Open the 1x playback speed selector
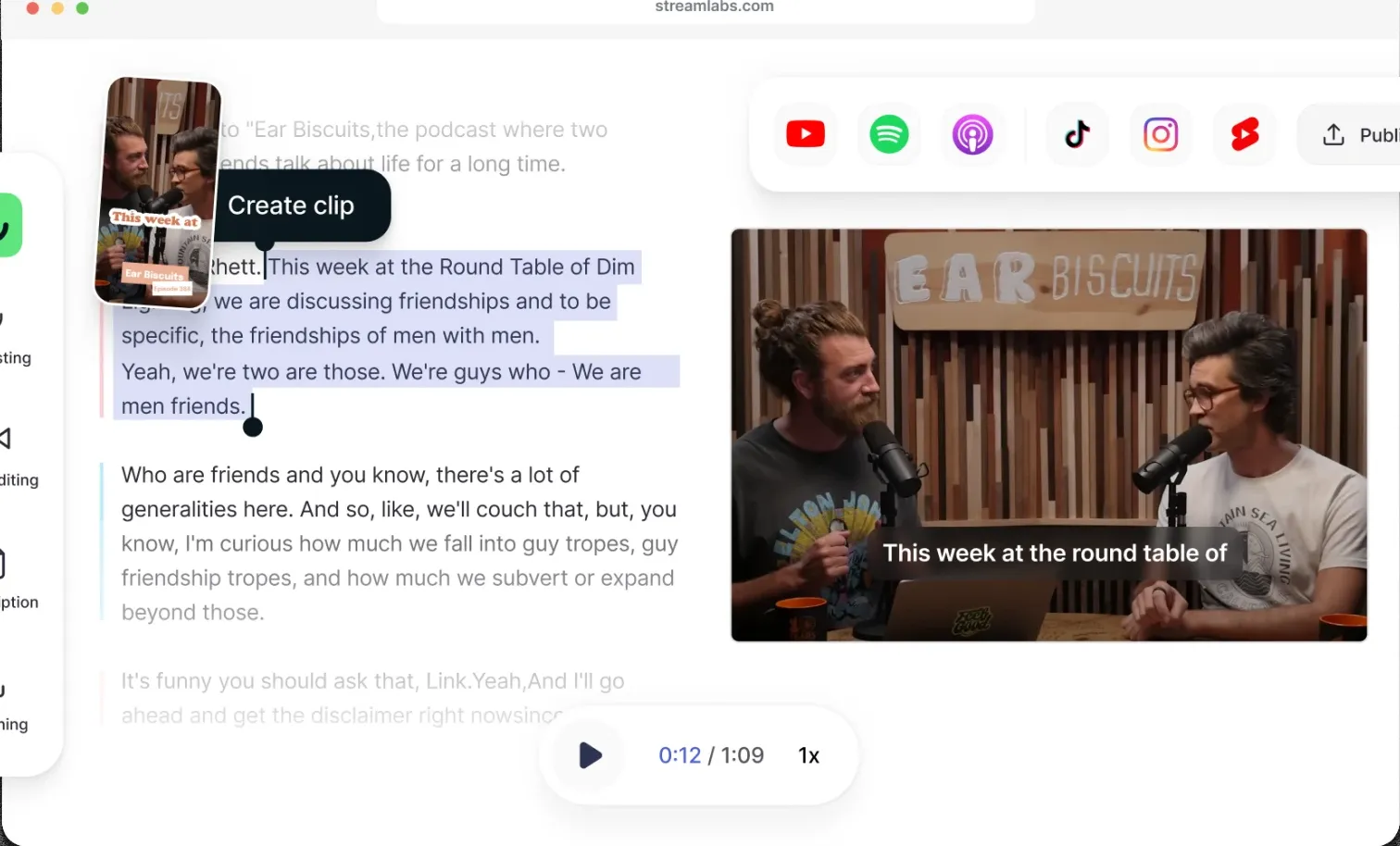 pyautogui.click(x=808, y=755)
